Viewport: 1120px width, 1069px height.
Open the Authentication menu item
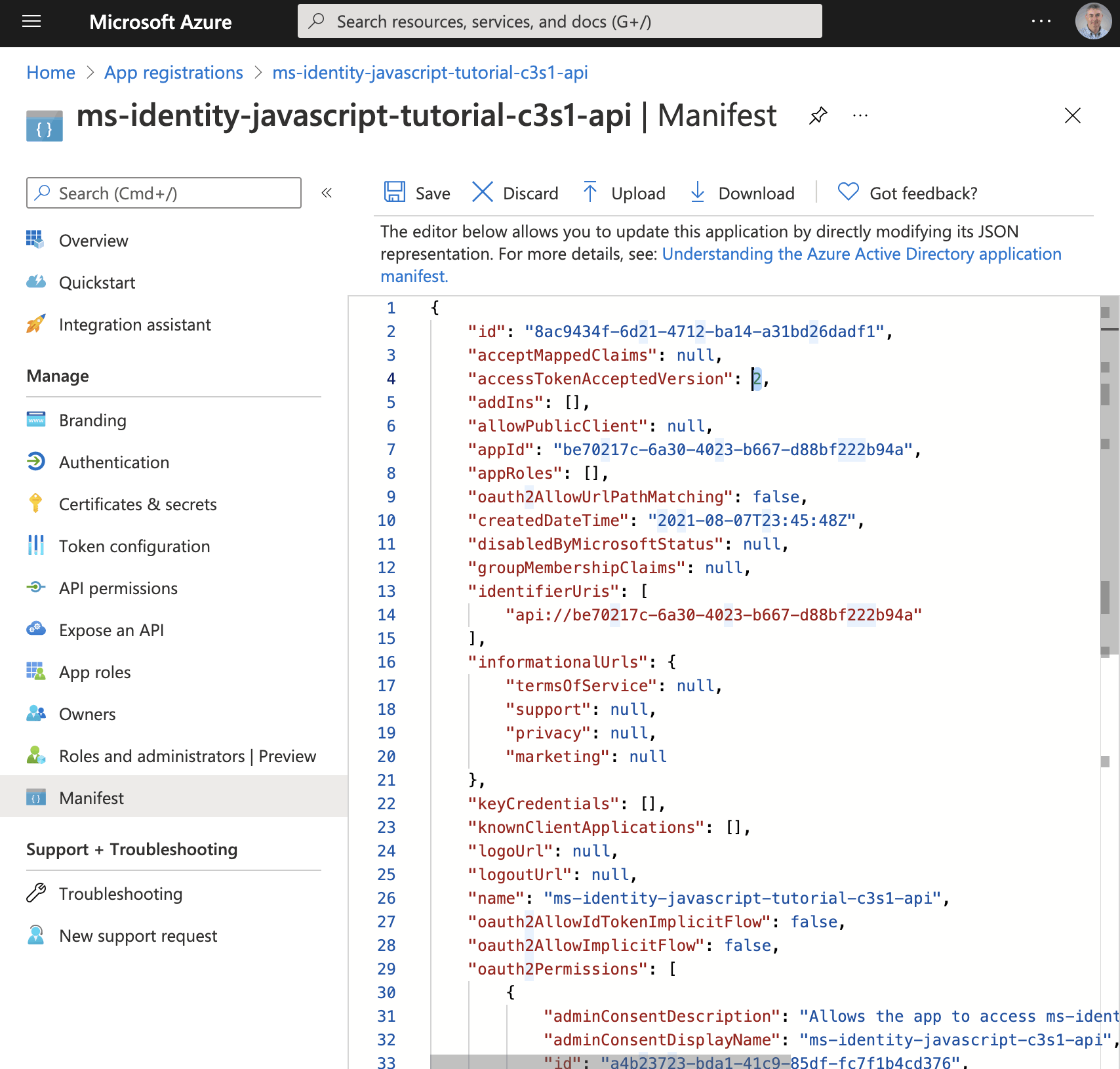click(x=114, y=462)
